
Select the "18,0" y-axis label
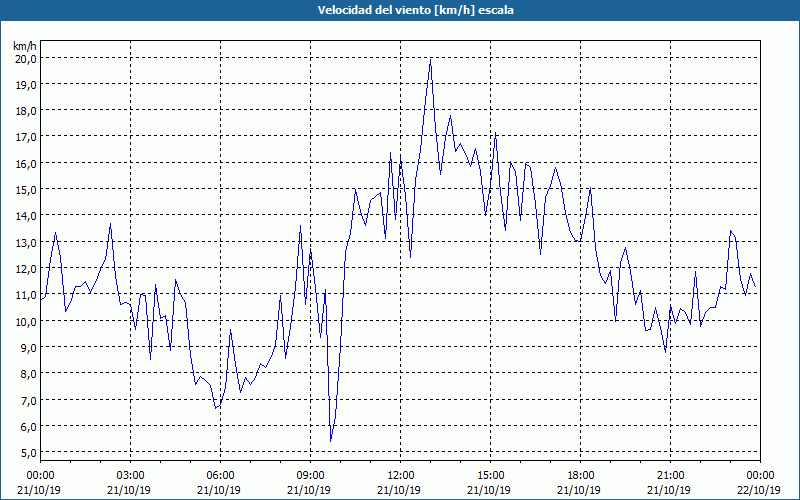(x=26, y=111)
